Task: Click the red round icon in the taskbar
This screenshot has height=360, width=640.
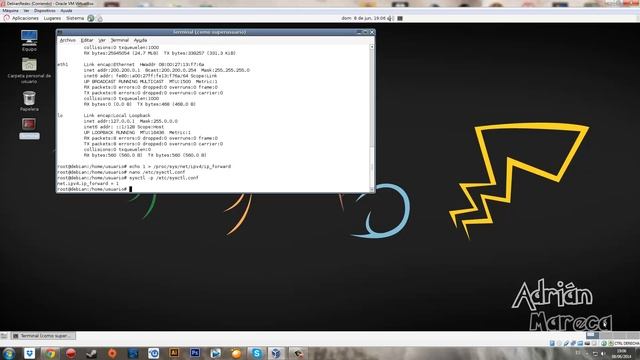Action: 71,353
